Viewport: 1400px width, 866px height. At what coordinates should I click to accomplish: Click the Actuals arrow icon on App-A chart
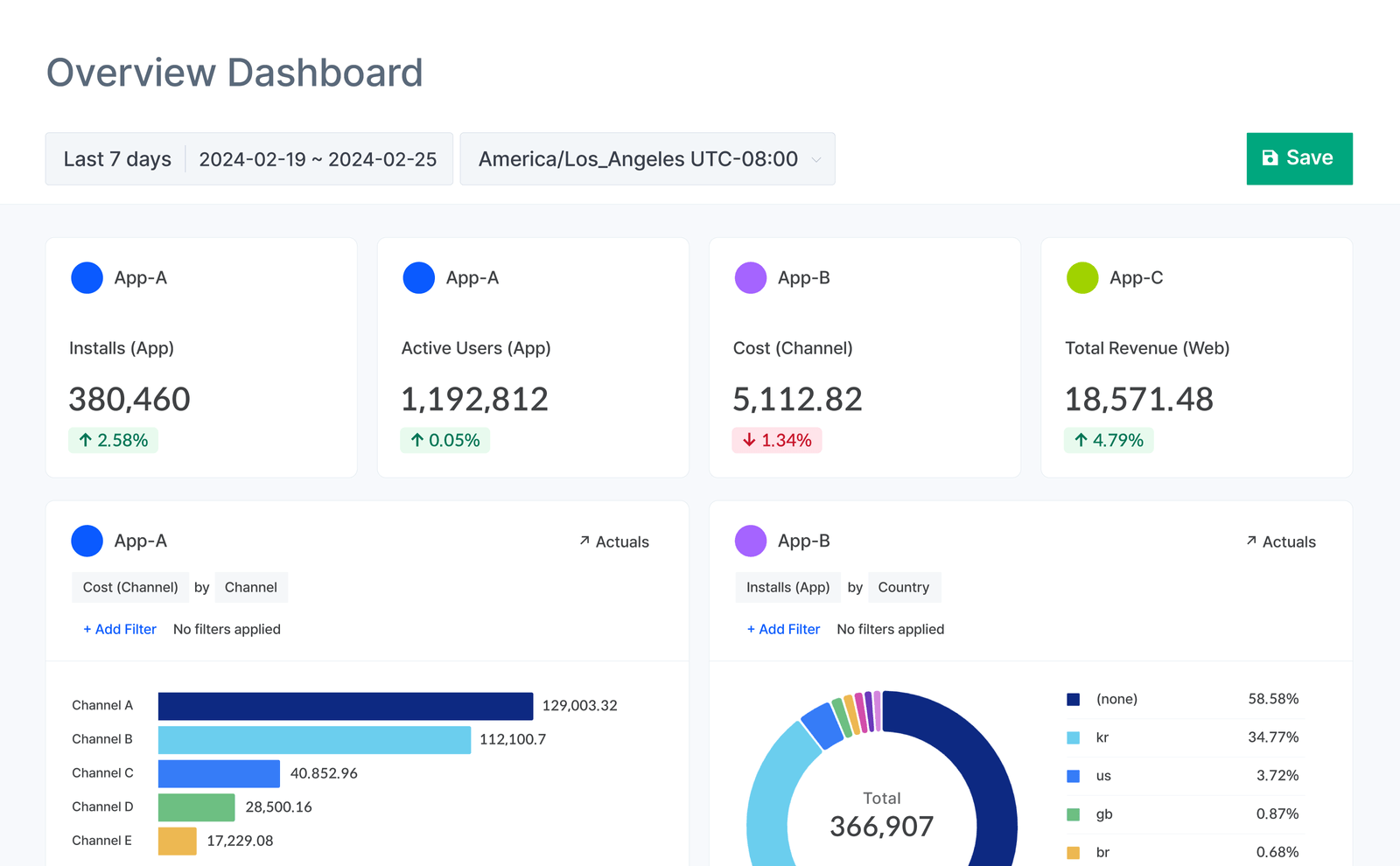pyautogui.click(x=583, y=541)
